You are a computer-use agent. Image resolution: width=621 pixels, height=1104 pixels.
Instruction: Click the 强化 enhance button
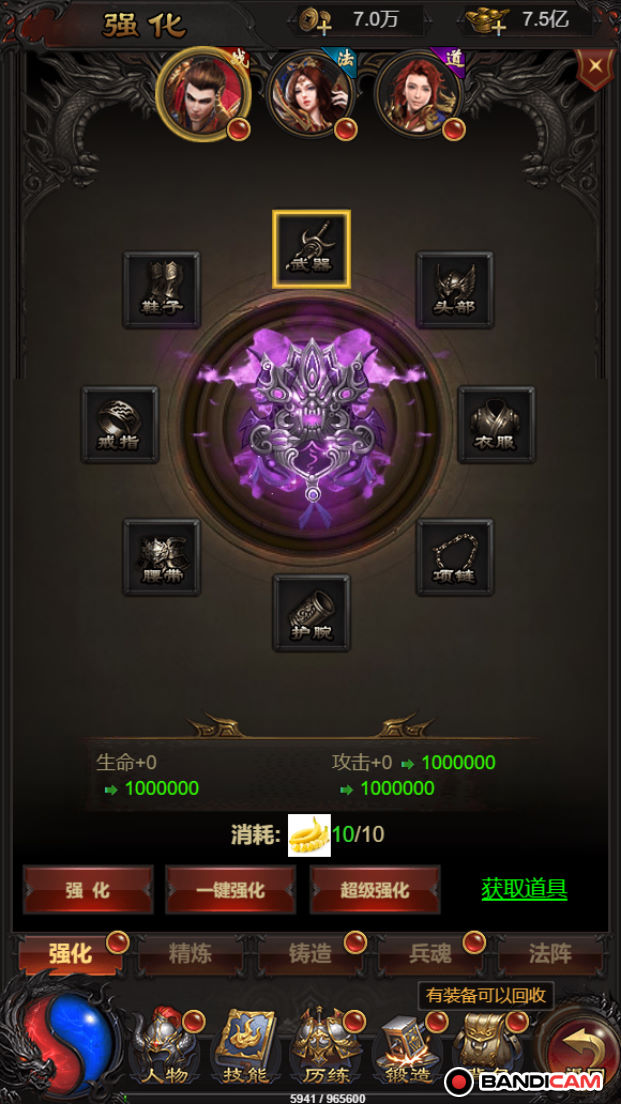tap(88, 890)
